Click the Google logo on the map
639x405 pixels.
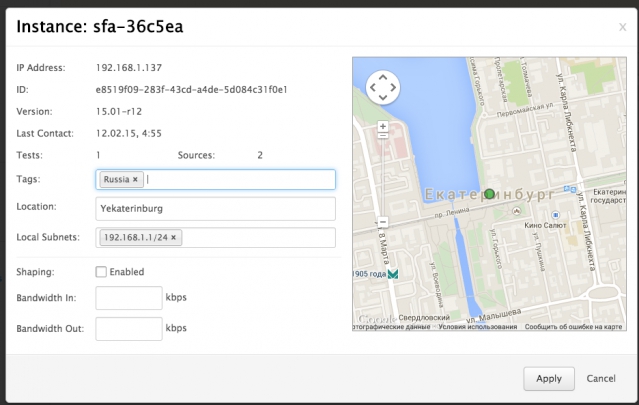[377, 319]
